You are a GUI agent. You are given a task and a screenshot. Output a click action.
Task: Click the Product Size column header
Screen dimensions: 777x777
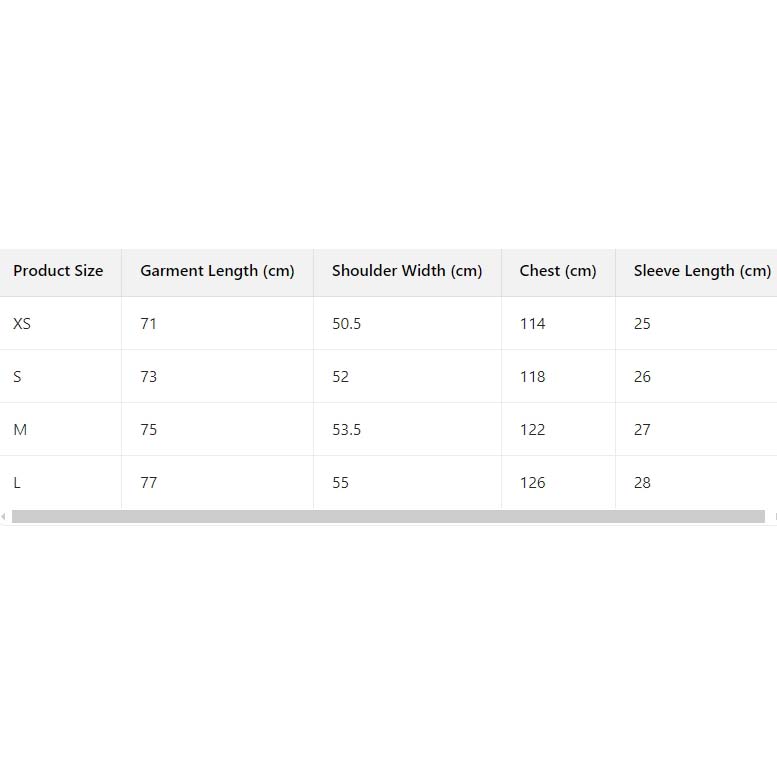click(58, 271)
